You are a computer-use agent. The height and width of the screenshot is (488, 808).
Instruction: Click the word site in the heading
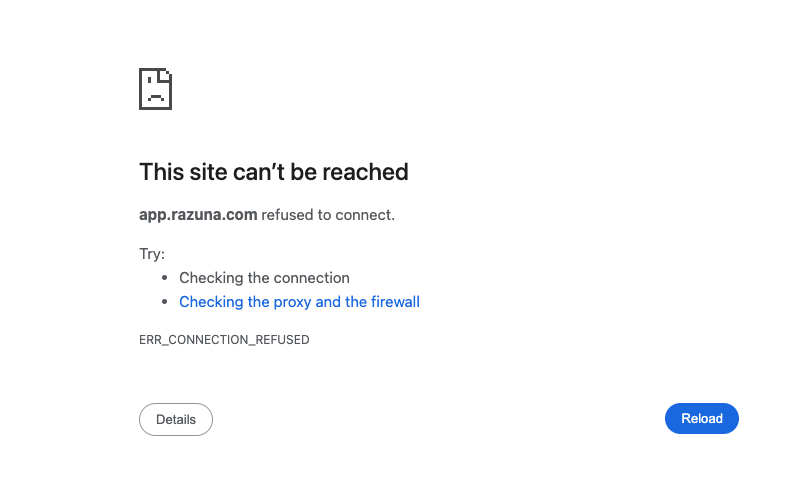coord(207,172)
